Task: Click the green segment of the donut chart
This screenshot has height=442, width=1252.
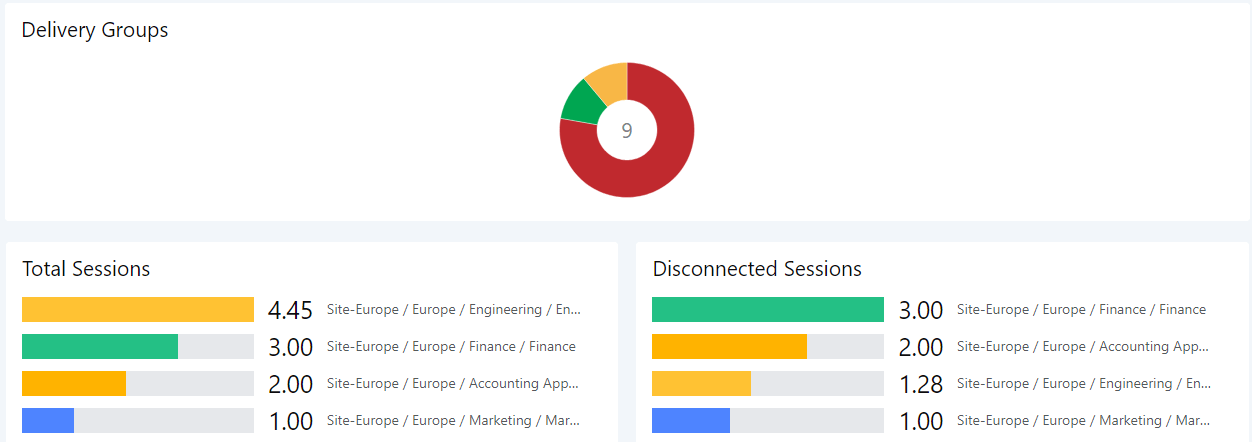Action: (x=580, y=100)
